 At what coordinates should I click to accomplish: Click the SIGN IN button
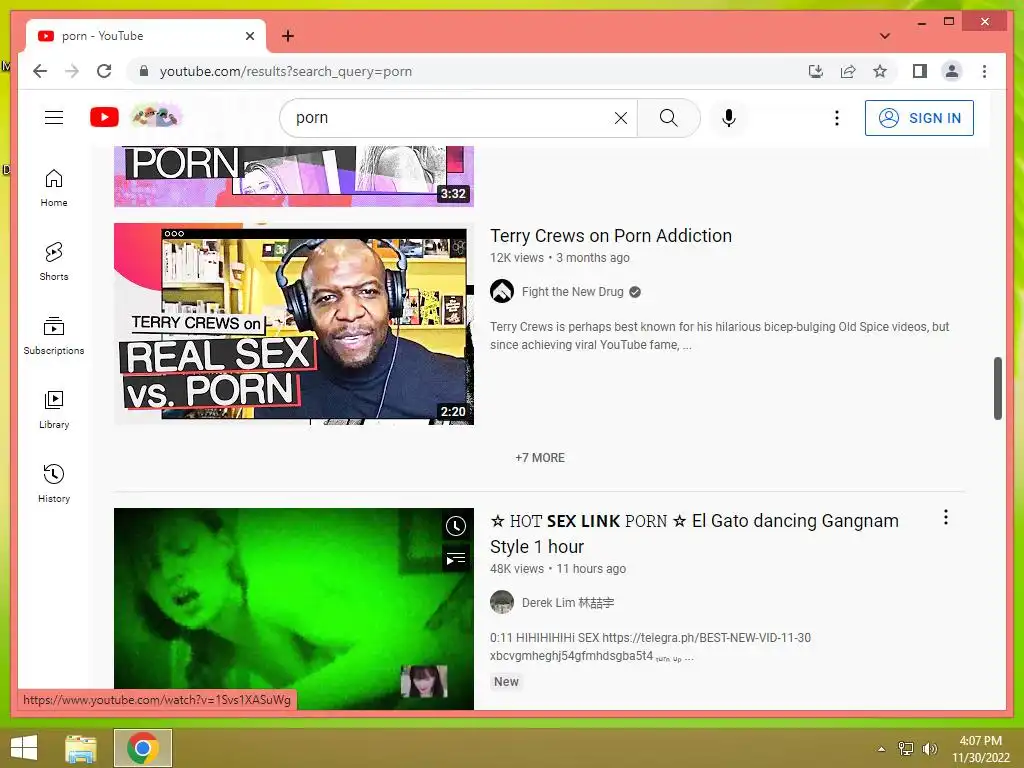[x=919, y=118]
